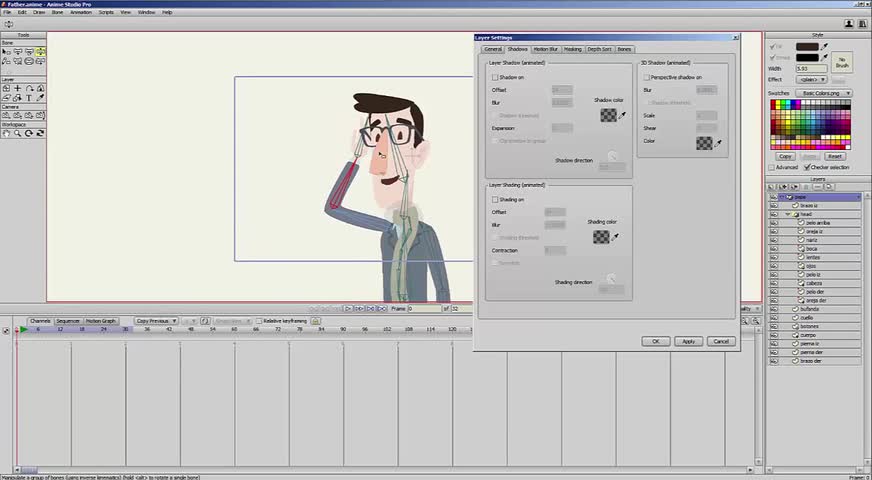Open the Effect plain dropdown
Viewport: 872px width, 480px height.
(812, 80)
